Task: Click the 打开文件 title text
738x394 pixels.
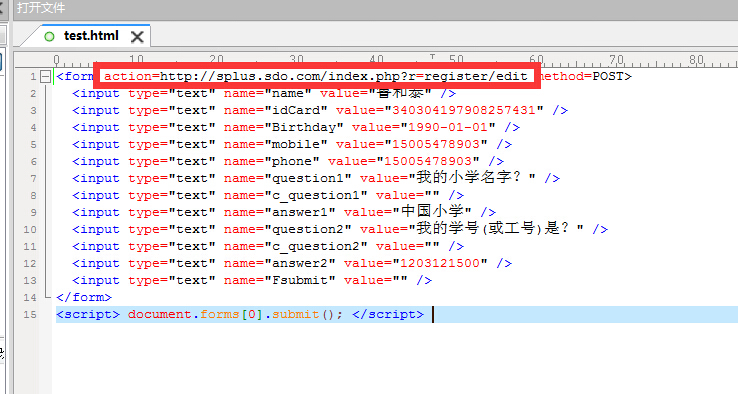Action: [x=41, y=8]
